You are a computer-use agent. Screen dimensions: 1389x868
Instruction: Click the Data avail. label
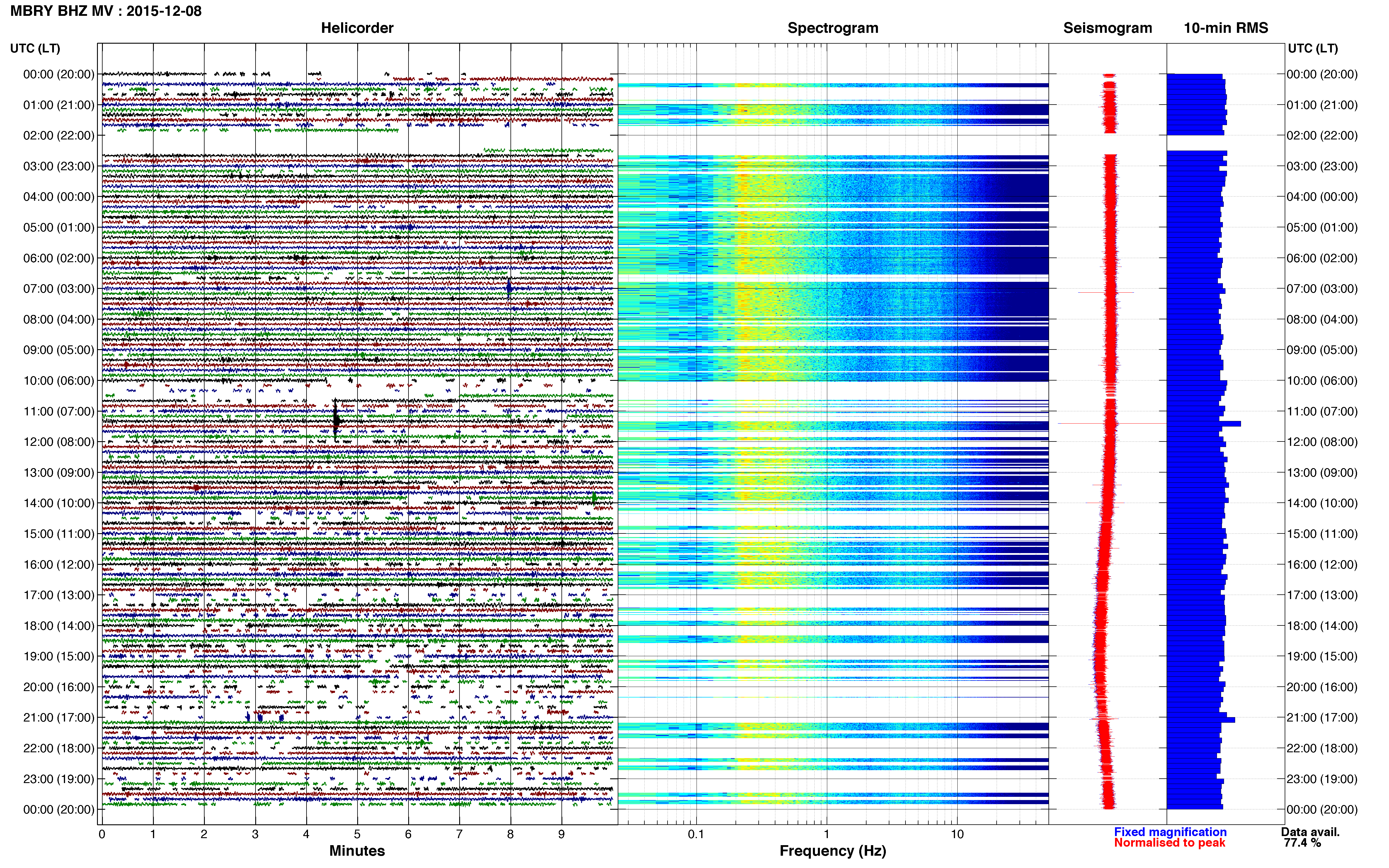(x=1310, y=832)
